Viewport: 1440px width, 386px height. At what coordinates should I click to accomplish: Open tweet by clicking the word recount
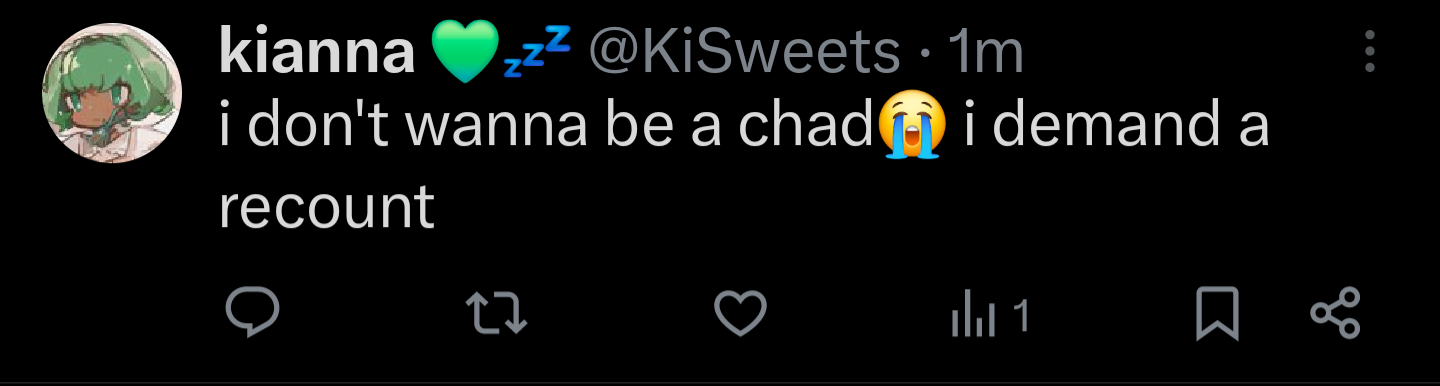click(327, 206)
